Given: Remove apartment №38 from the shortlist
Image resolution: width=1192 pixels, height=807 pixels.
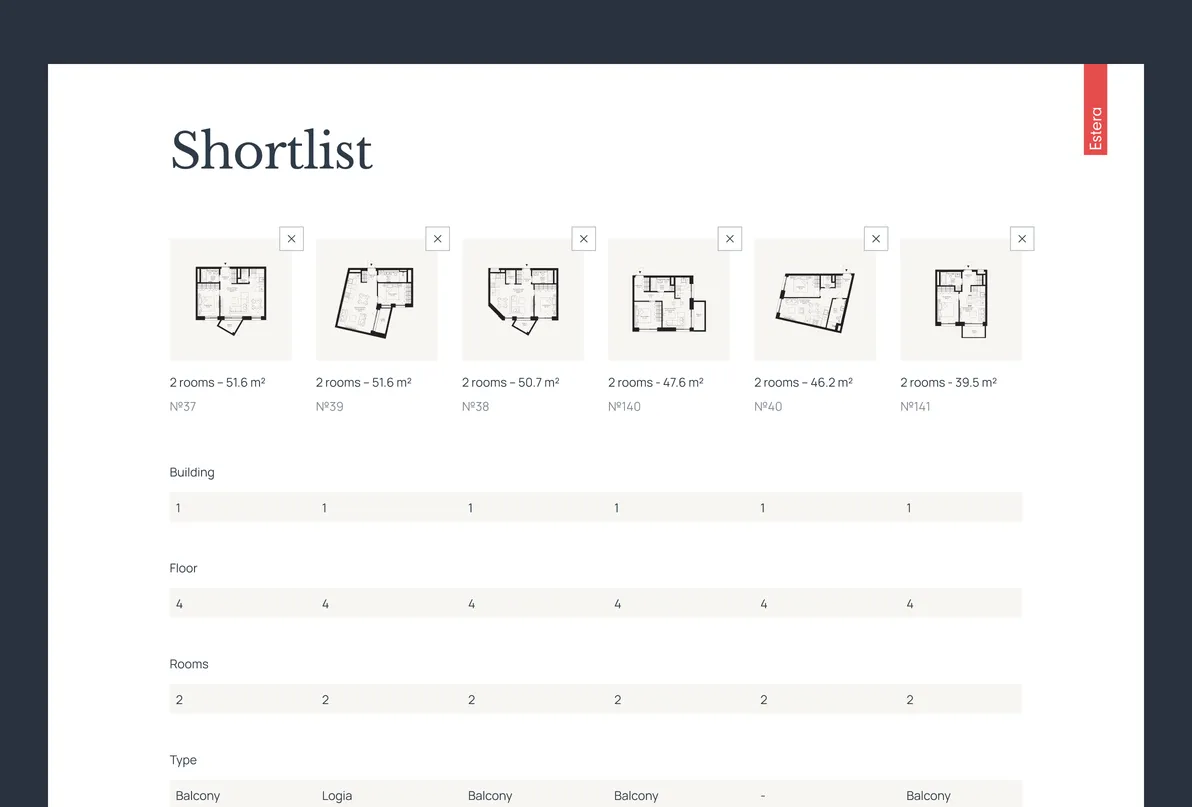Looking at the screenshot, I should click(x=583, y=238).
